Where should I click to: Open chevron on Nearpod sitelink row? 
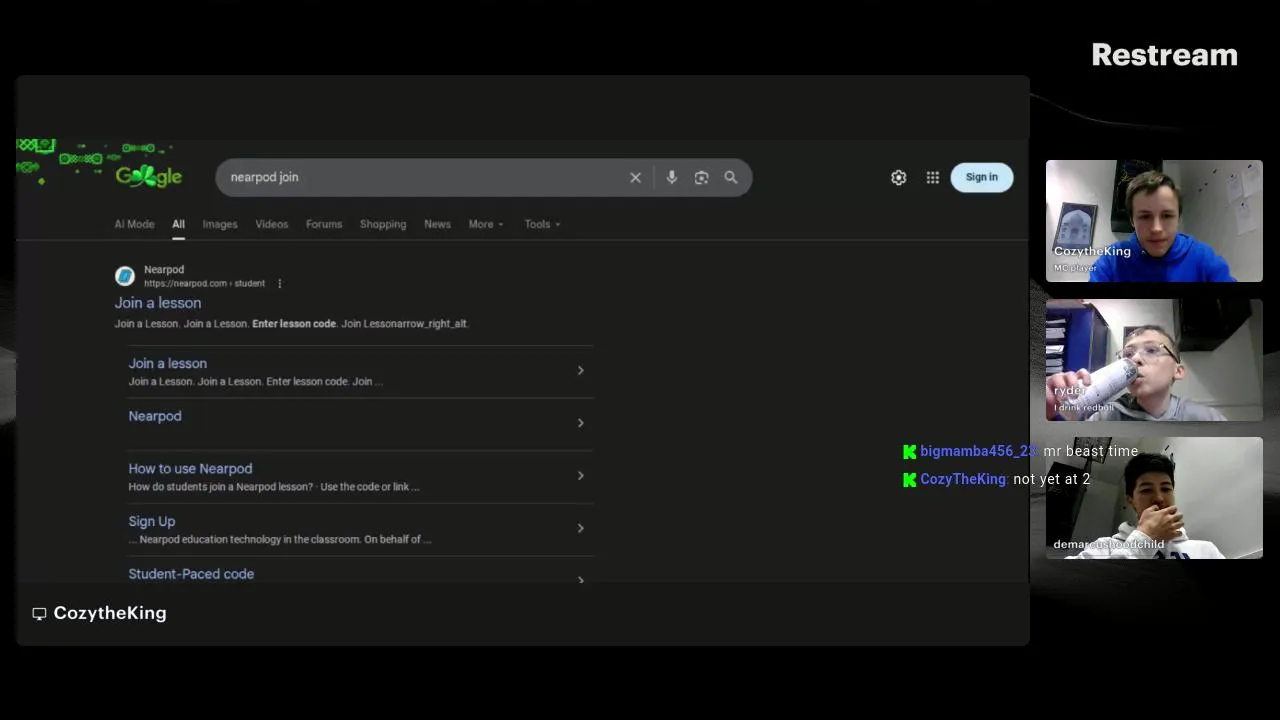tap(580, 423)
